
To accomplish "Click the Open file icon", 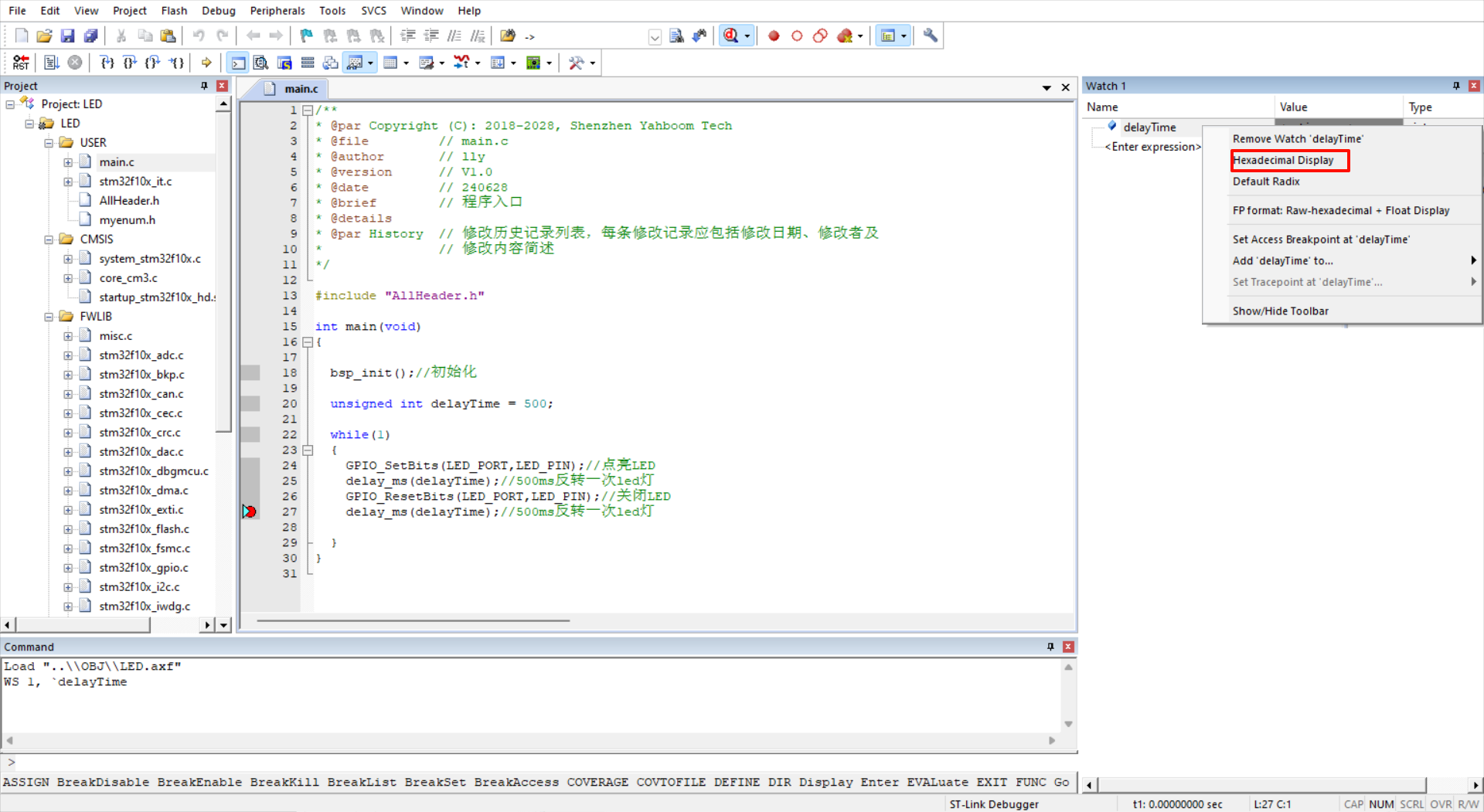I will [44, 36].
